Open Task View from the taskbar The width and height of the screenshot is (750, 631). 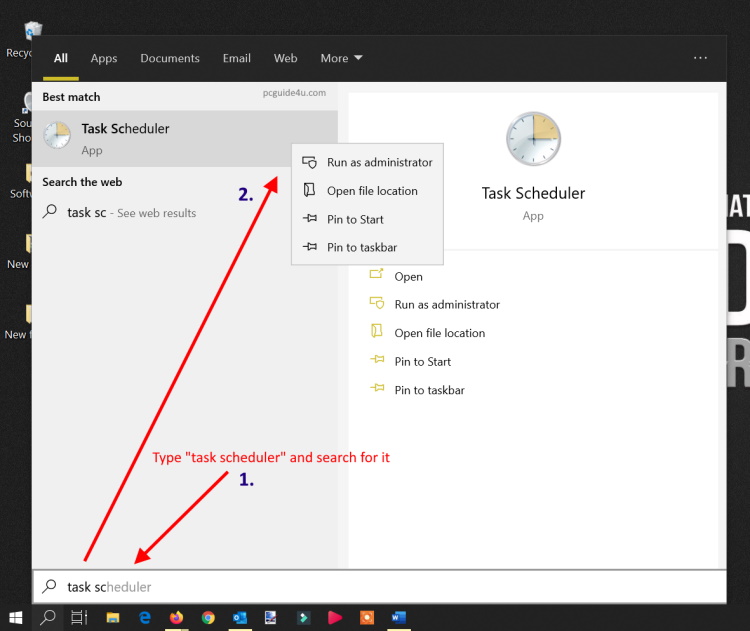coord(79,618)
